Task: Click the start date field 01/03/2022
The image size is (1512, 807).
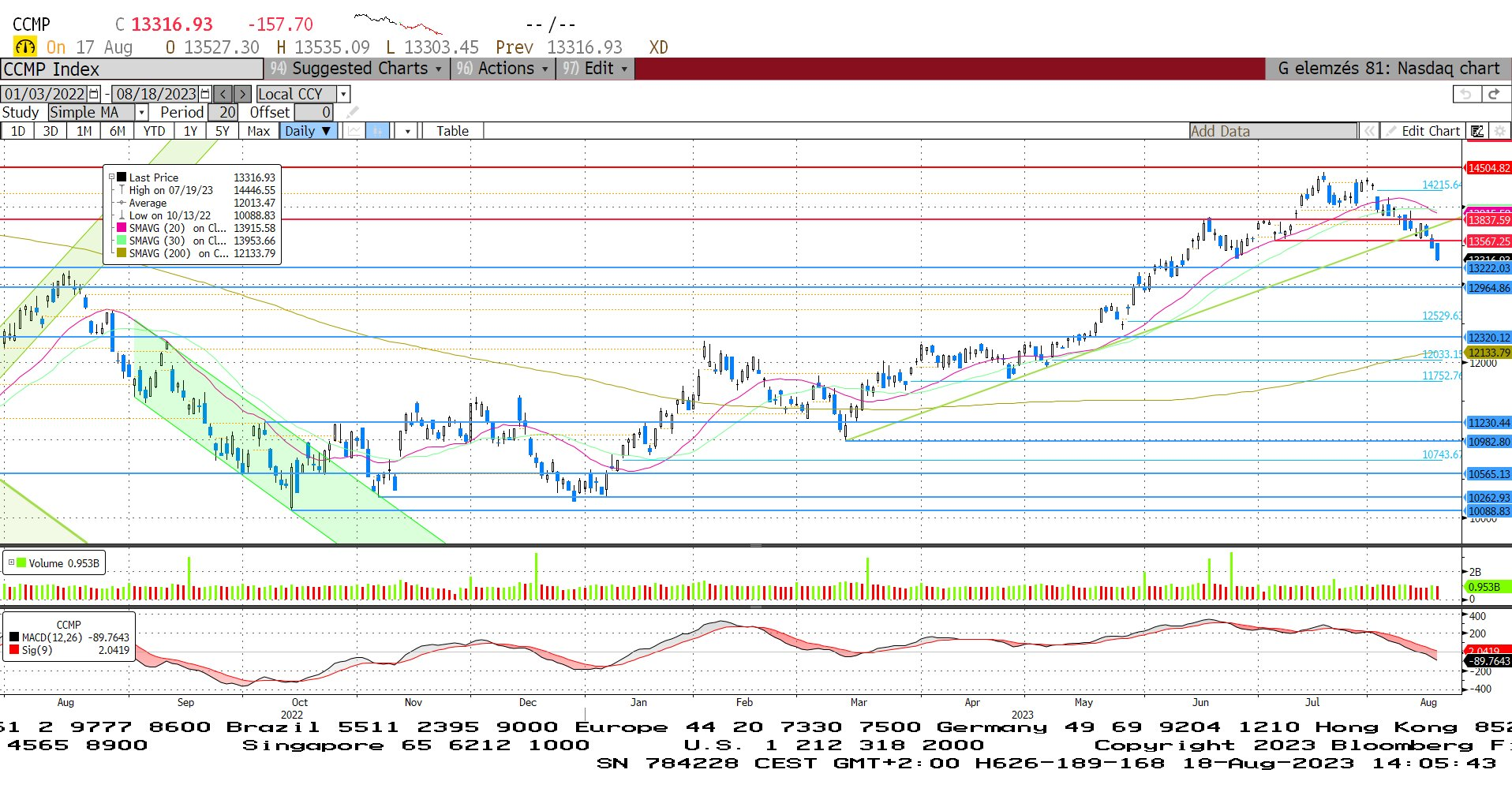Action: [45, 94]
